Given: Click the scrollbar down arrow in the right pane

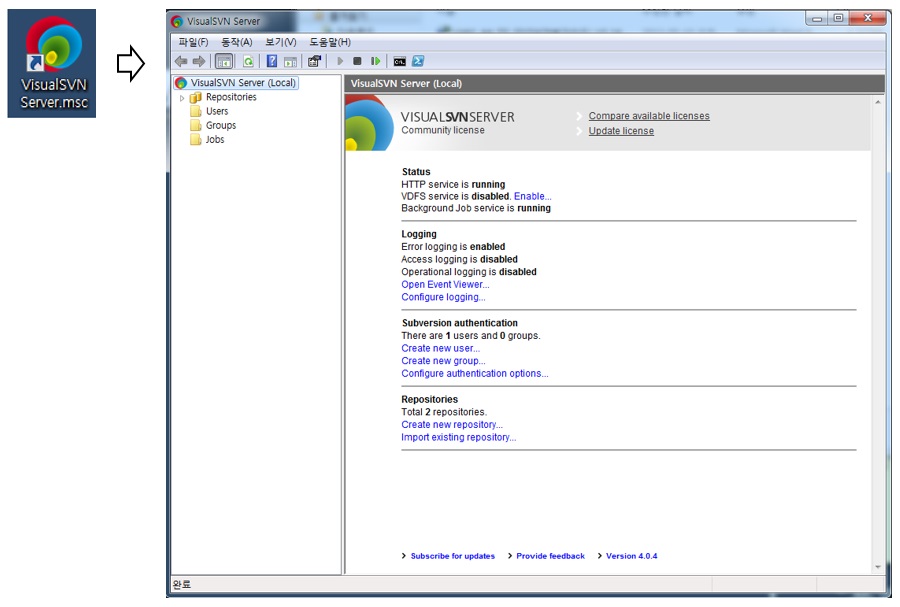Looking at the screenshot, I should click(878, 567).
